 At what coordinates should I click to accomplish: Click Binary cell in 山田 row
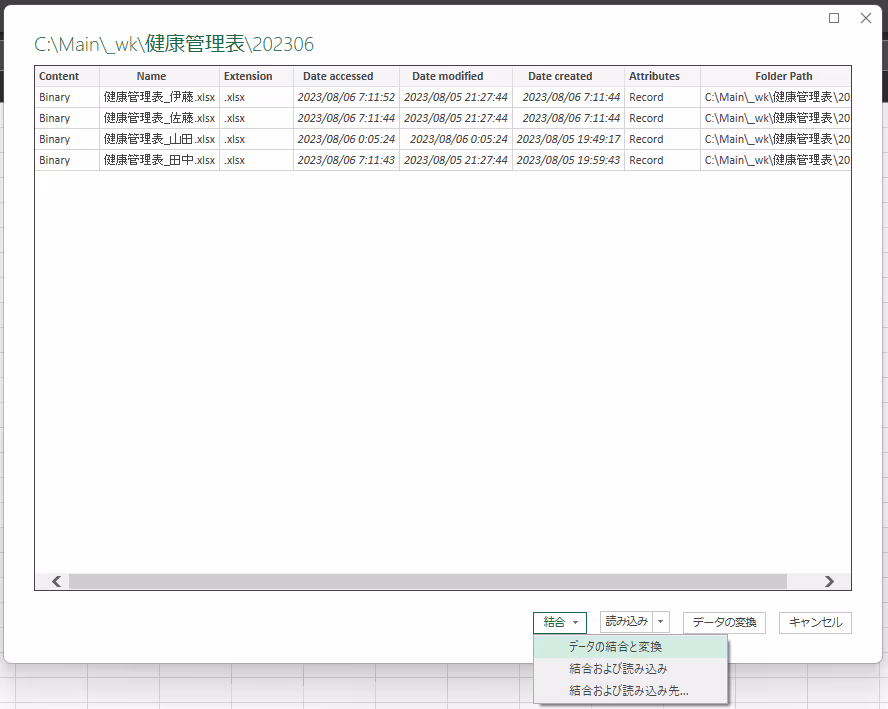click(67, 139)
